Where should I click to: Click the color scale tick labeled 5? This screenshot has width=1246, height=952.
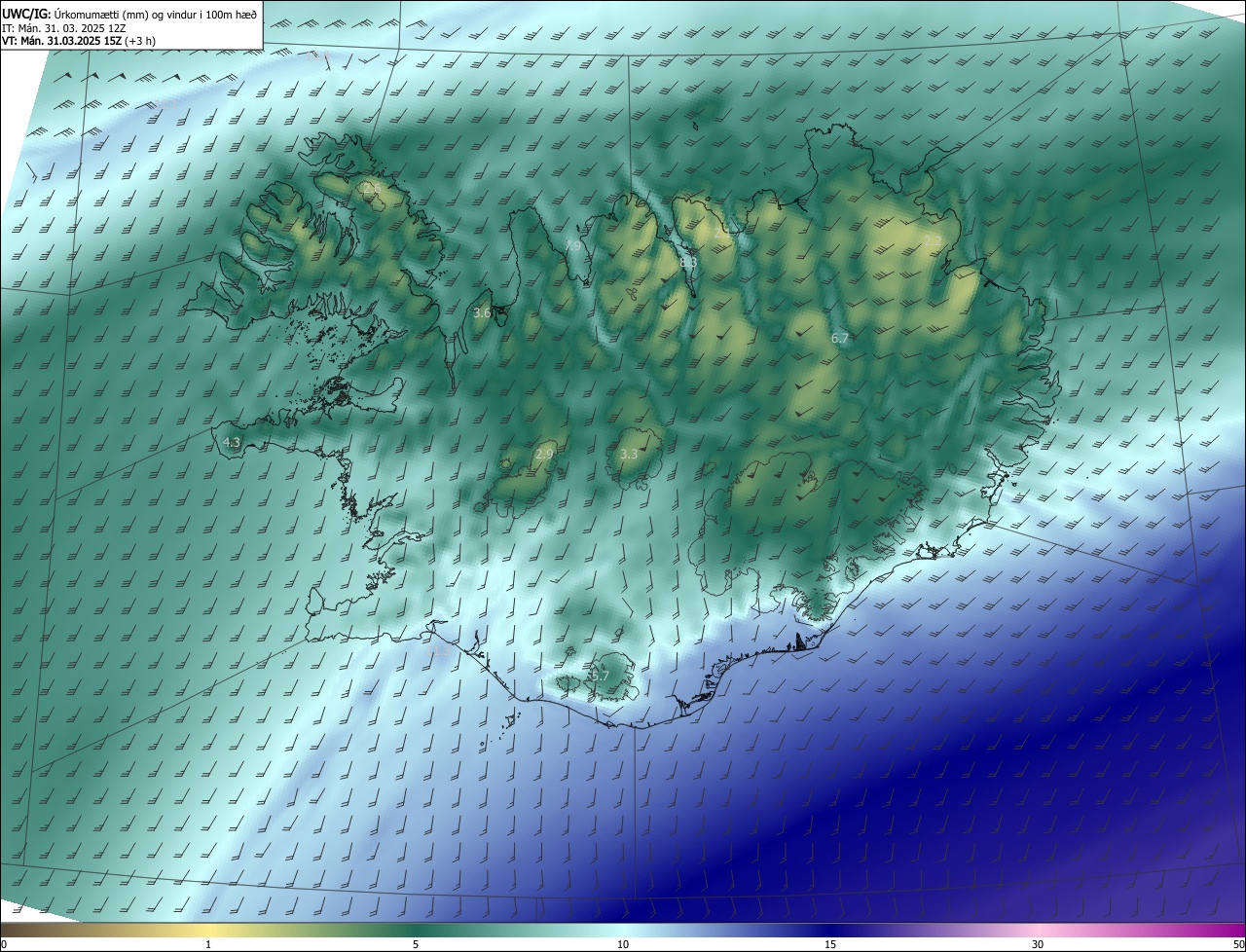click(416, 944)
